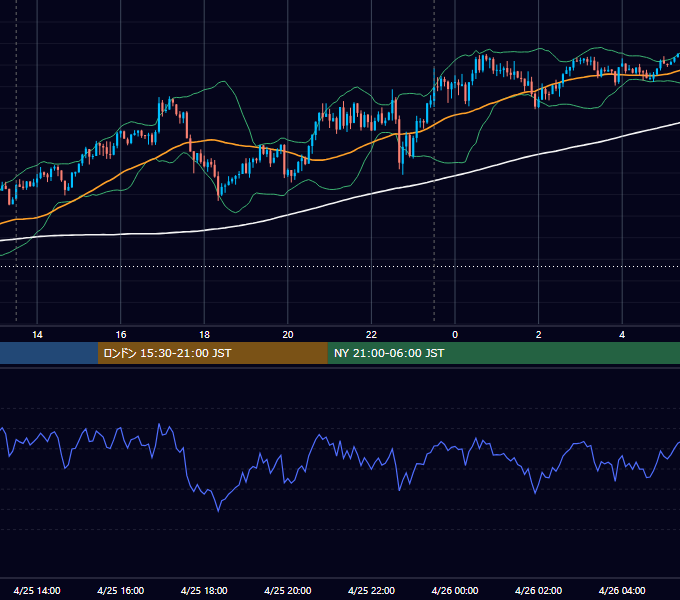Click the 4 hour tick label

(622, 335)
